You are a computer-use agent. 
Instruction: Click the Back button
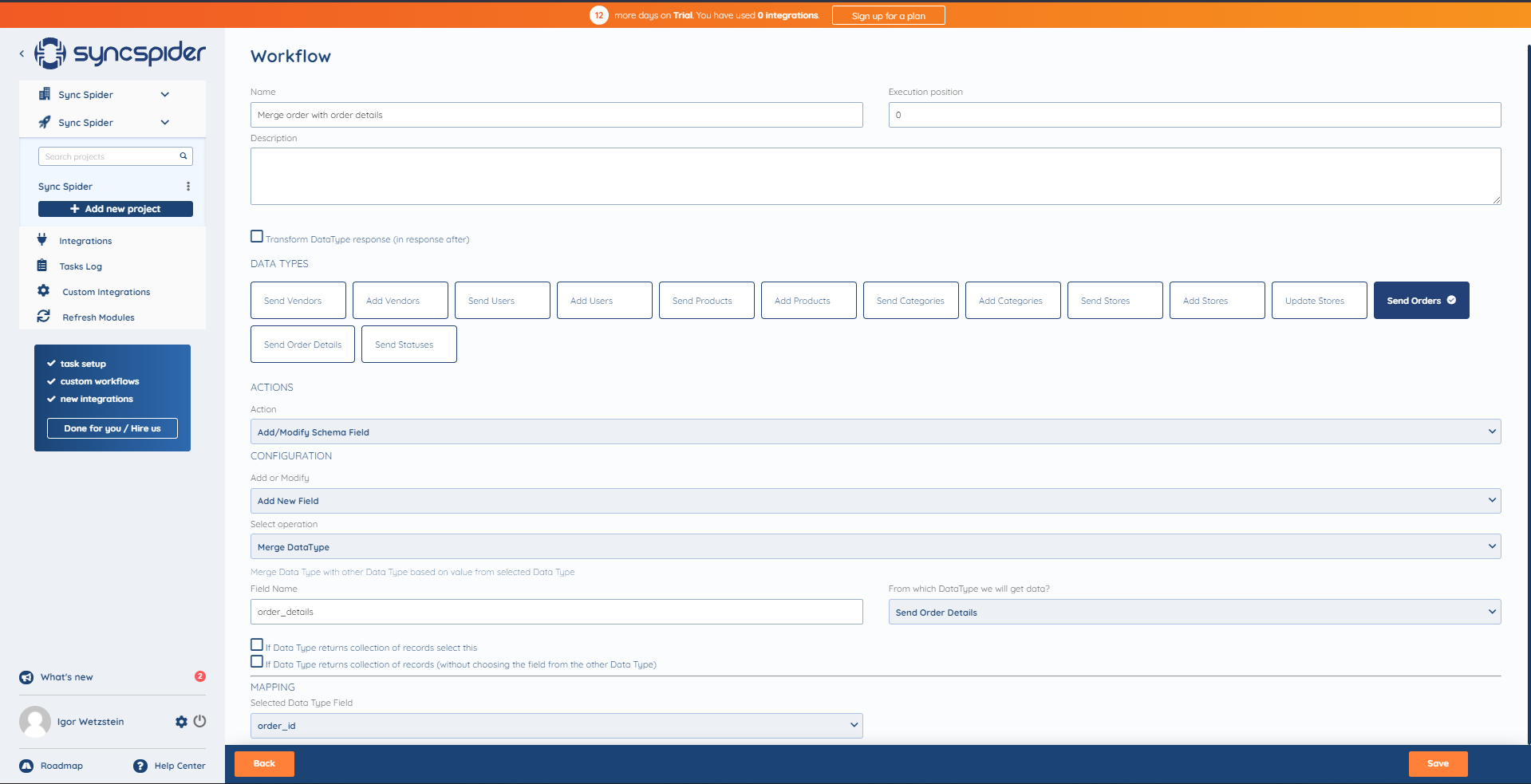point(264,763)
